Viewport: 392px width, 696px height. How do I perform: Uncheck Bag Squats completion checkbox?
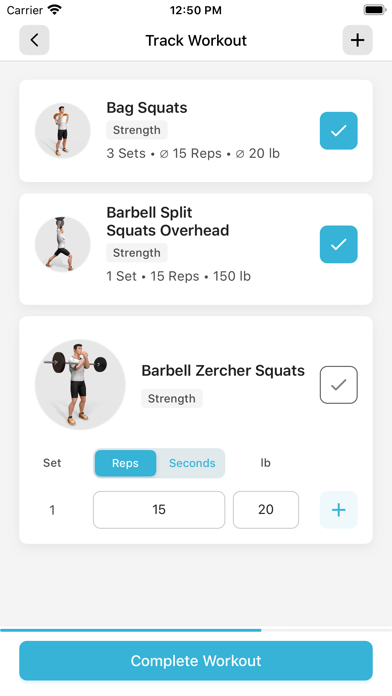tap(338, 130)
